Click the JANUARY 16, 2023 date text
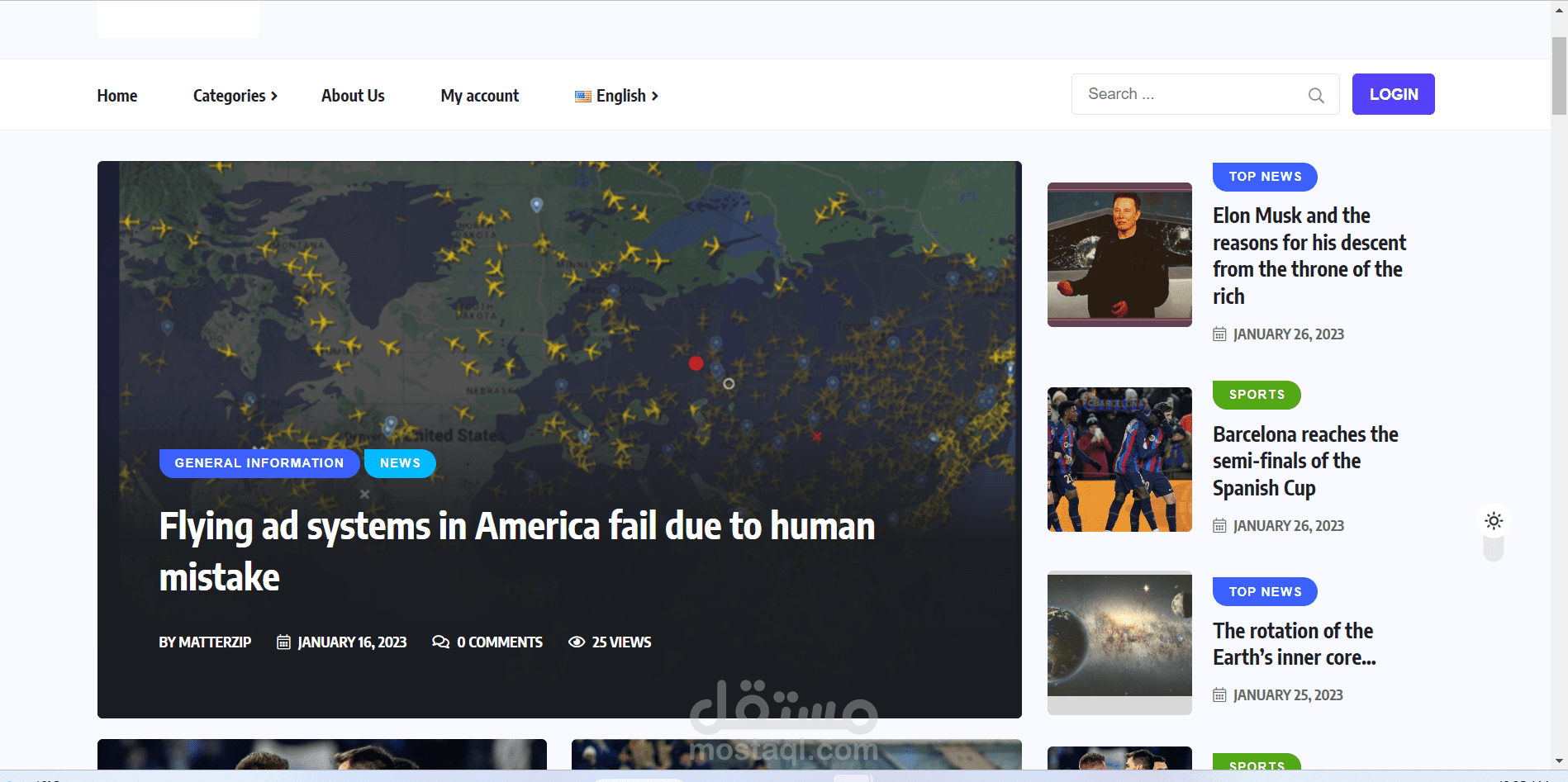Screen dimensions: 1568x782 pos(352,642)
